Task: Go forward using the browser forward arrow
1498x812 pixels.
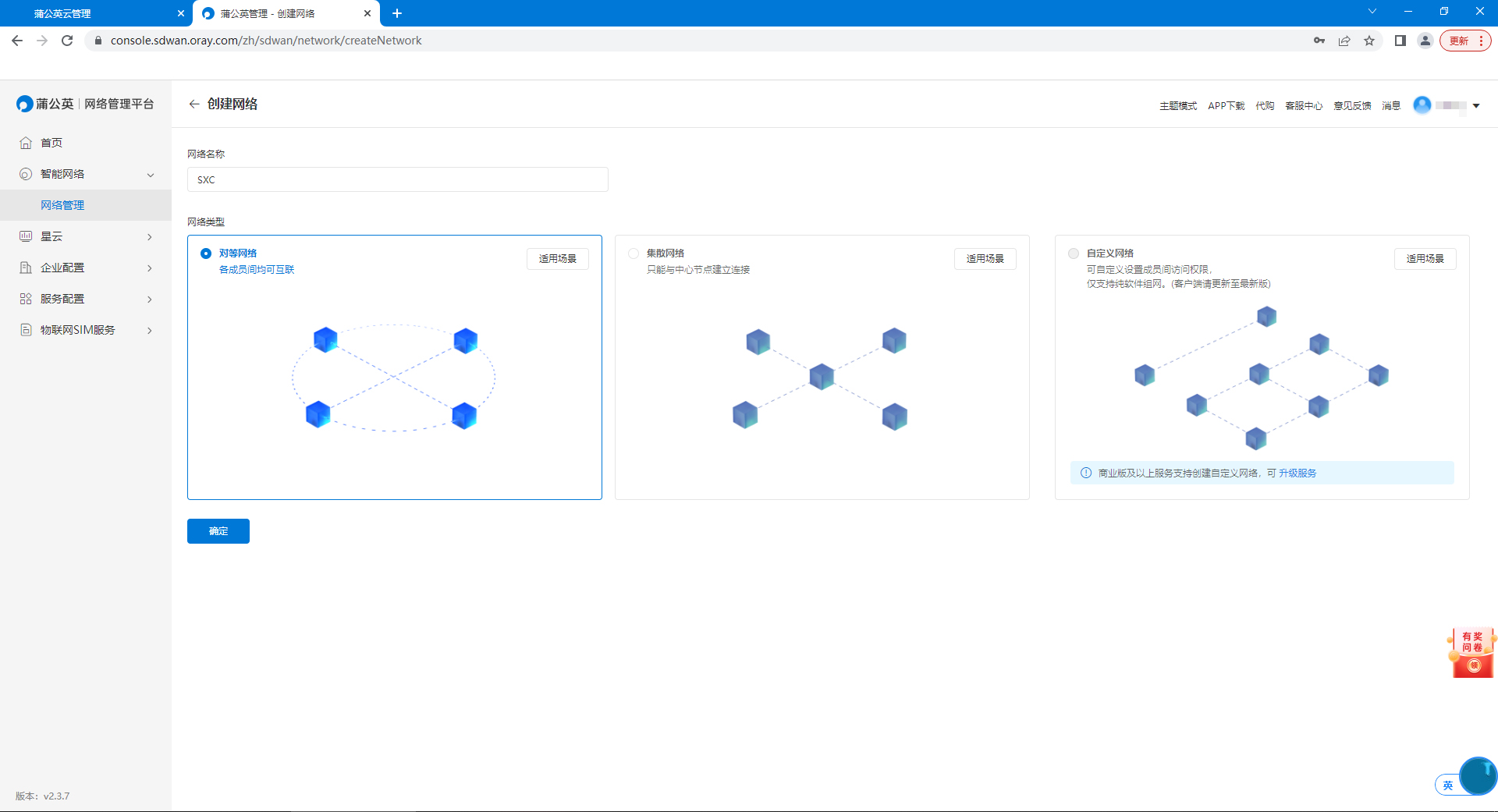Action: [x=42, y=41]
